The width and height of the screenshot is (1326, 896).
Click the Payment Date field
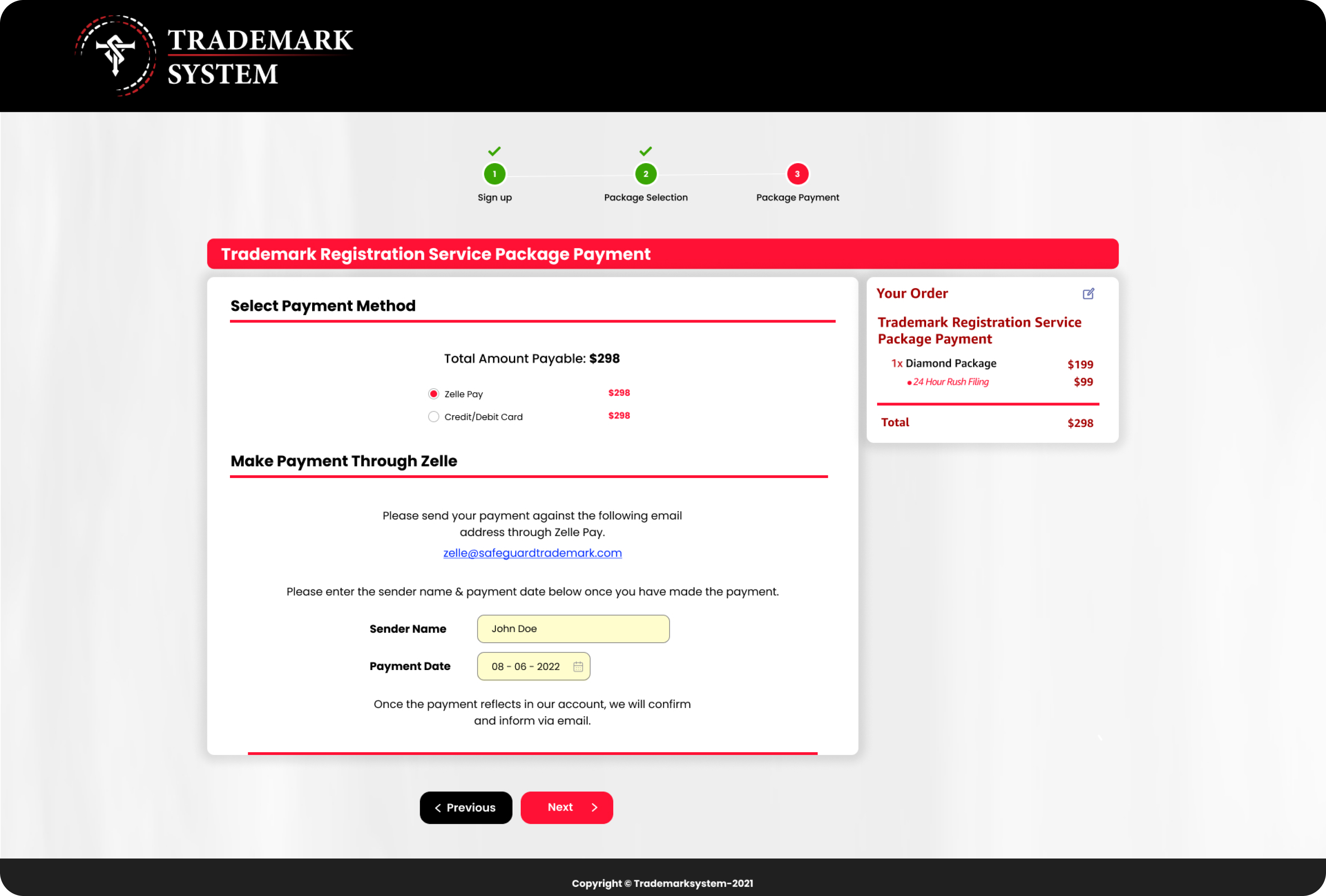(526, 667)
